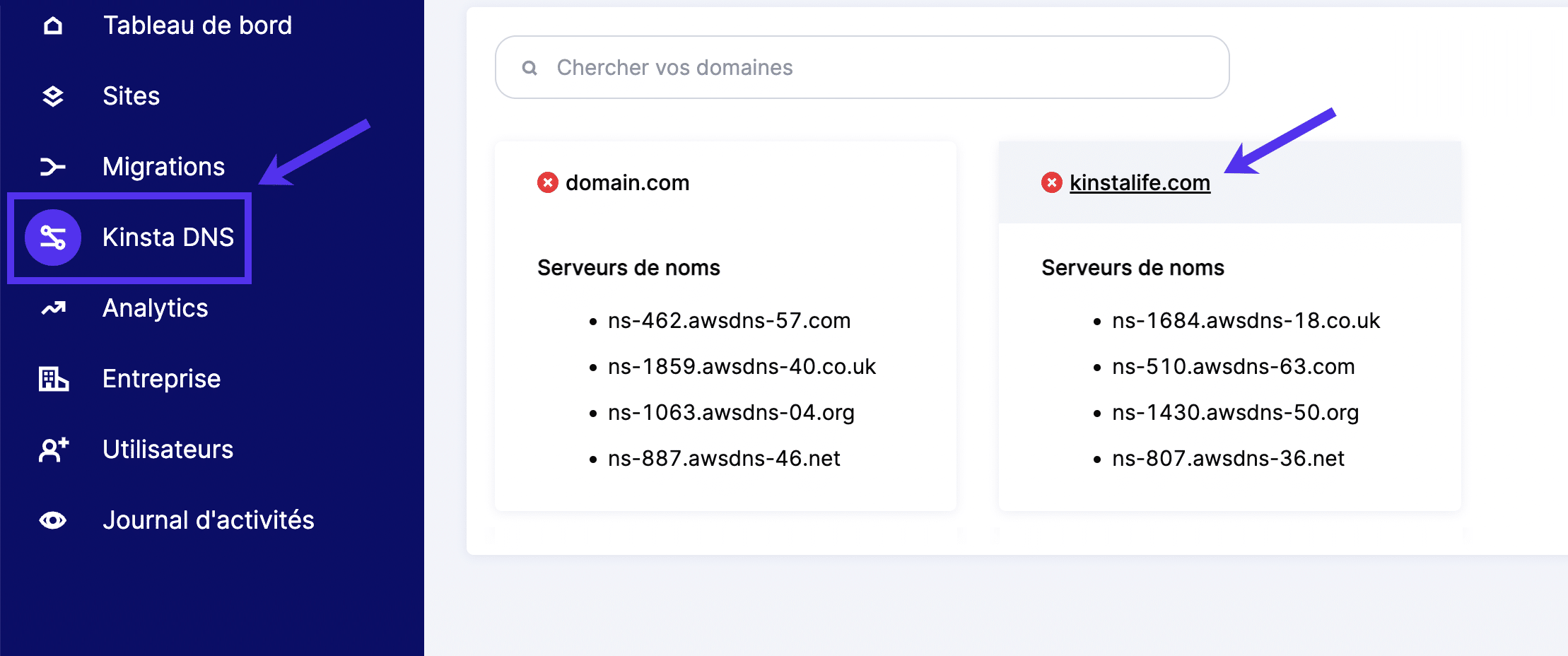This screenshot has height=656, width=1568.
Task: Click the domain.com domain name
Action: pyautogui.click(x=628, y=182)
